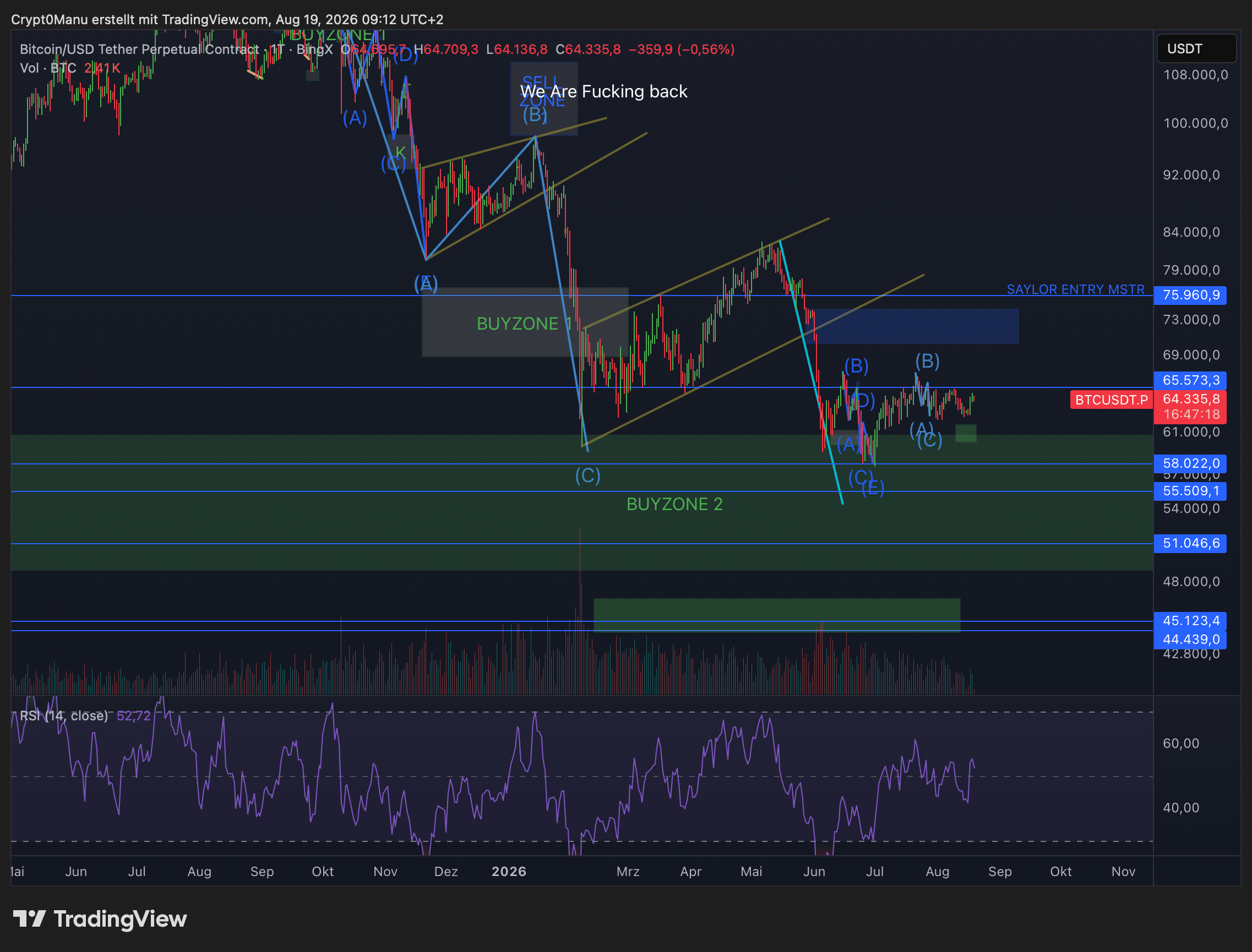Click the low value L64.136,8
The height and width of the screenshot is (952, 1252).
pos(516,50)
